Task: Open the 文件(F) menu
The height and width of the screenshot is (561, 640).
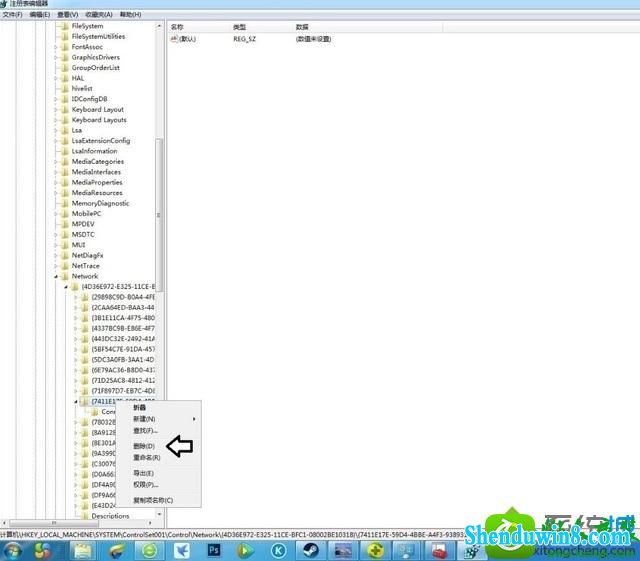Action: click(13, 15)
